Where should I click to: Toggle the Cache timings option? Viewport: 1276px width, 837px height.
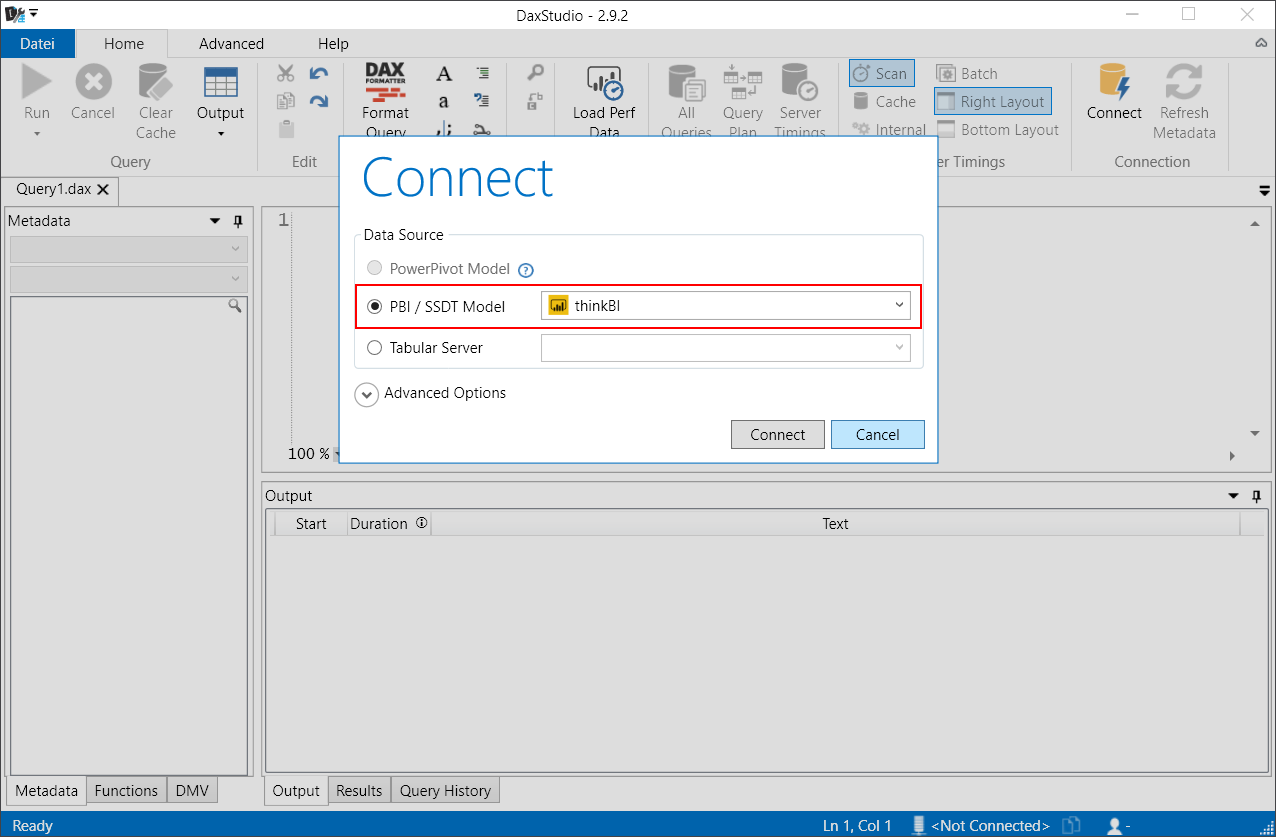pyautogui.click(x=884, y=101)
